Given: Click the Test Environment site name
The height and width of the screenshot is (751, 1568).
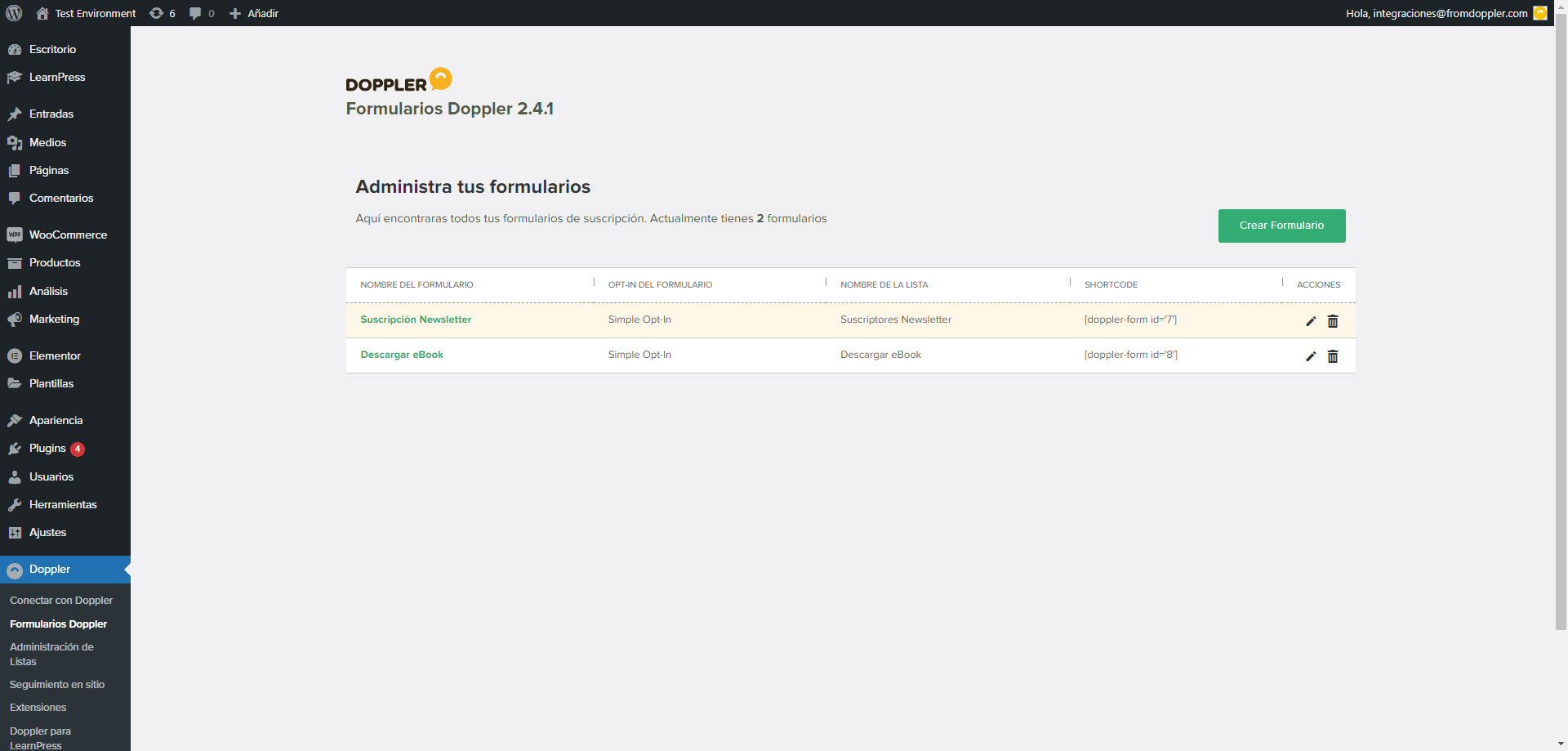Looking at the screenshot, I should click(96, 13).
